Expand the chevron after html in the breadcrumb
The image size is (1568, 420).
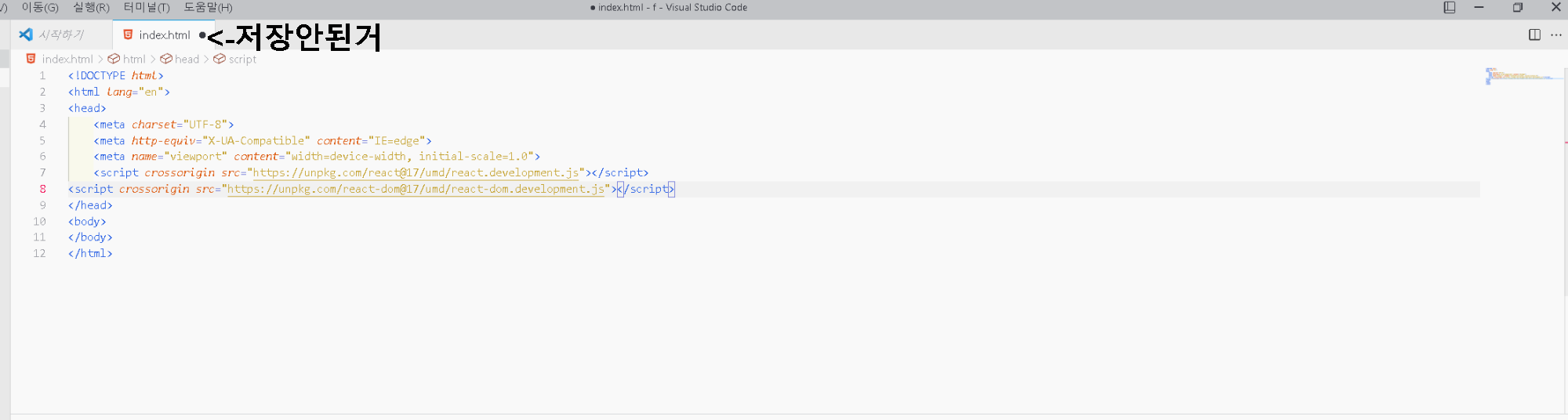153,59
